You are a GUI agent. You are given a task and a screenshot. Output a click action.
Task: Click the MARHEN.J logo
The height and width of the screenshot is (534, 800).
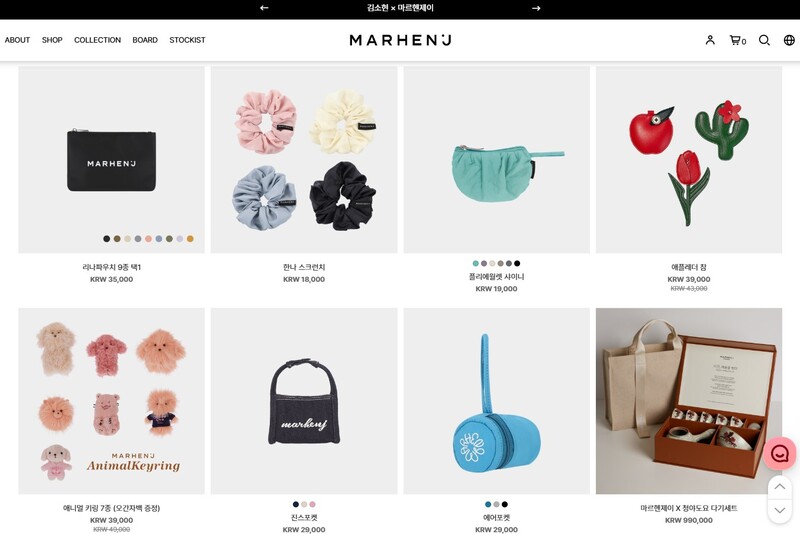(x=401, y=40)
